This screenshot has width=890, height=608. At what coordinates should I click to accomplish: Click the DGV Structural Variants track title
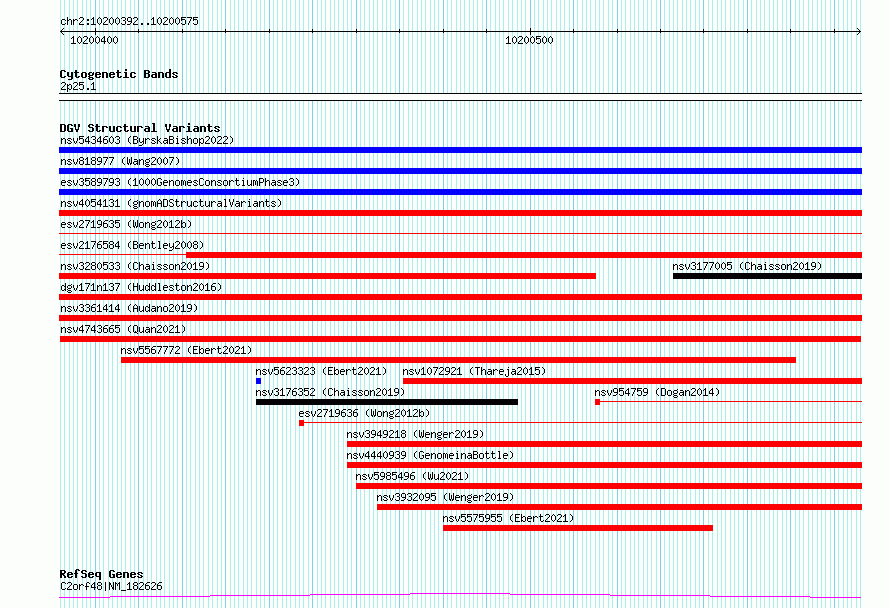point(140,128)
